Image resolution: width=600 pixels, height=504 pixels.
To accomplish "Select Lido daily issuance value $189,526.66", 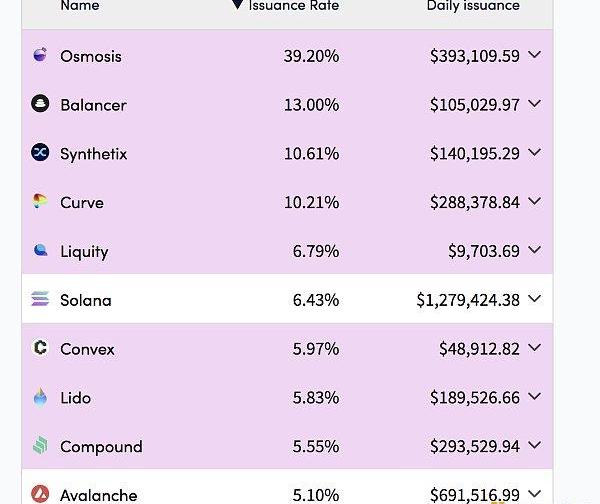I will (x=475, y=398).
